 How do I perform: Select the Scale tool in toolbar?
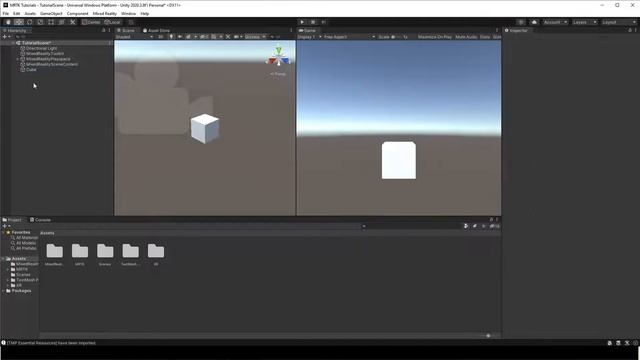point(40,22)
